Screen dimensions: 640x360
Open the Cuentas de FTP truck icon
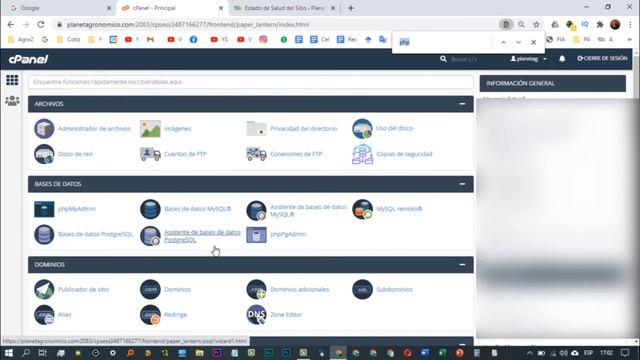[150, 154]
